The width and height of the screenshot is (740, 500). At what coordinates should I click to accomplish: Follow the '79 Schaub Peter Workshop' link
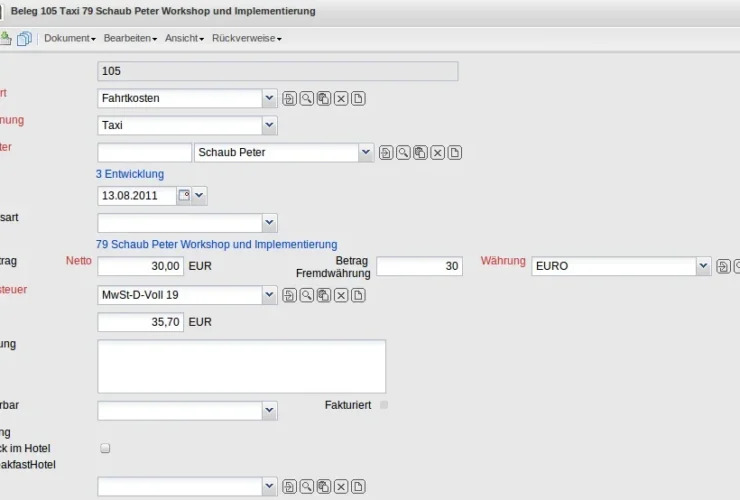(216, 244)
